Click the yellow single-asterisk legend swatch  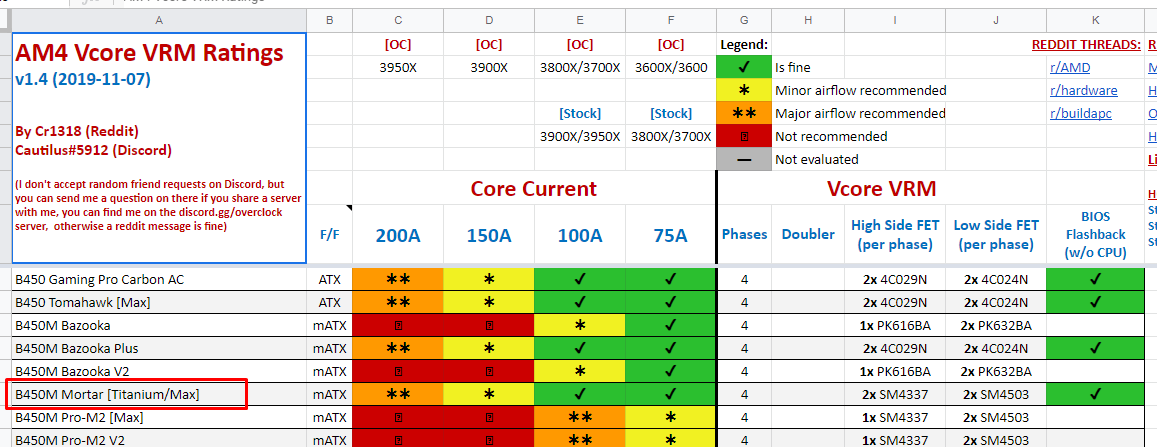click(x=744, y=91)
